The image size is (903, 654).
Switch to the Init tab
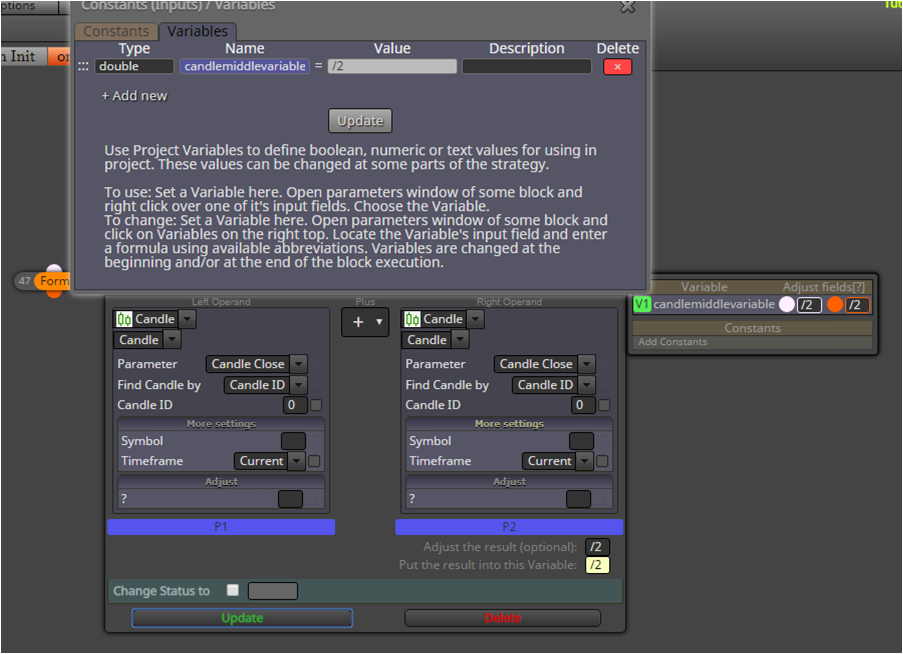click(x=22, y=56)
